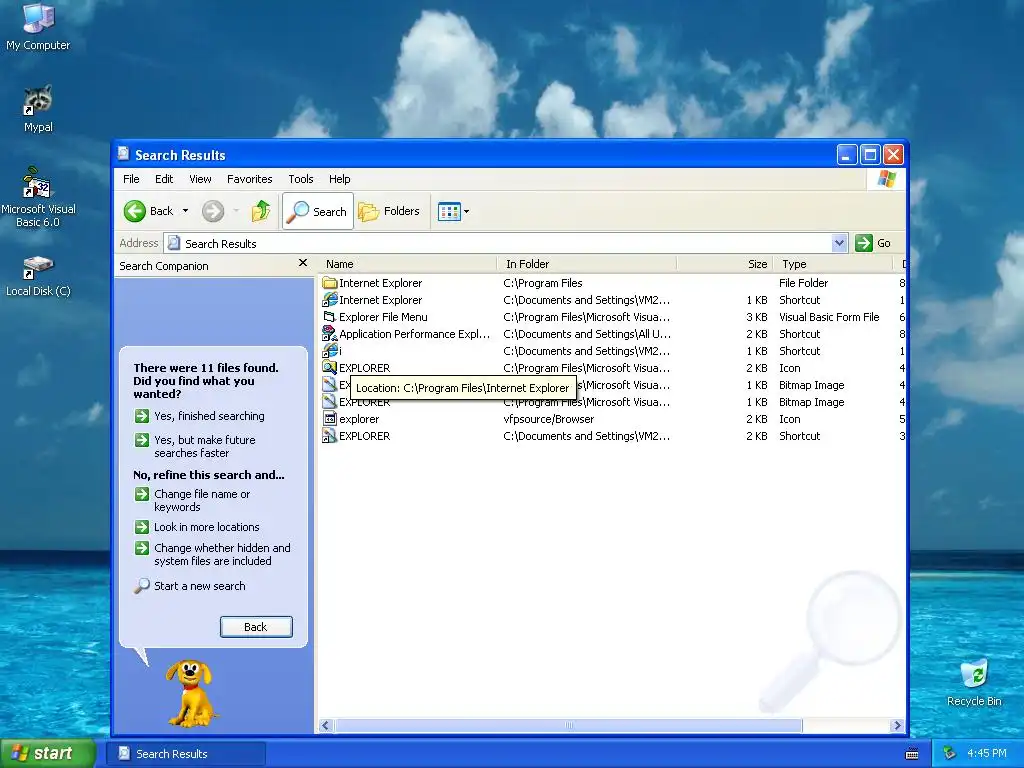Click 'Change file name or keywords'

click(202, 500)
